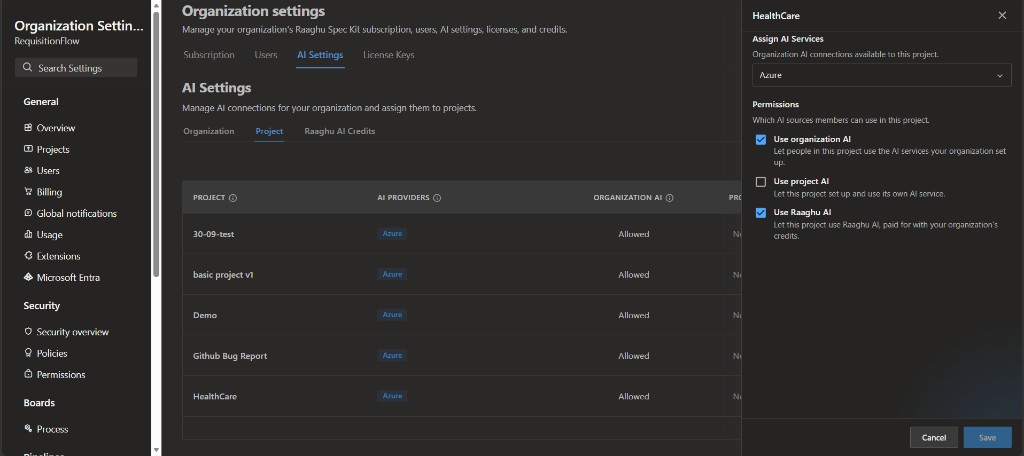Click the Users sidebar icon
Image resolution: width=1024 pixels, height=456 pixels.
pyautogui.click(x=28, y=171)
